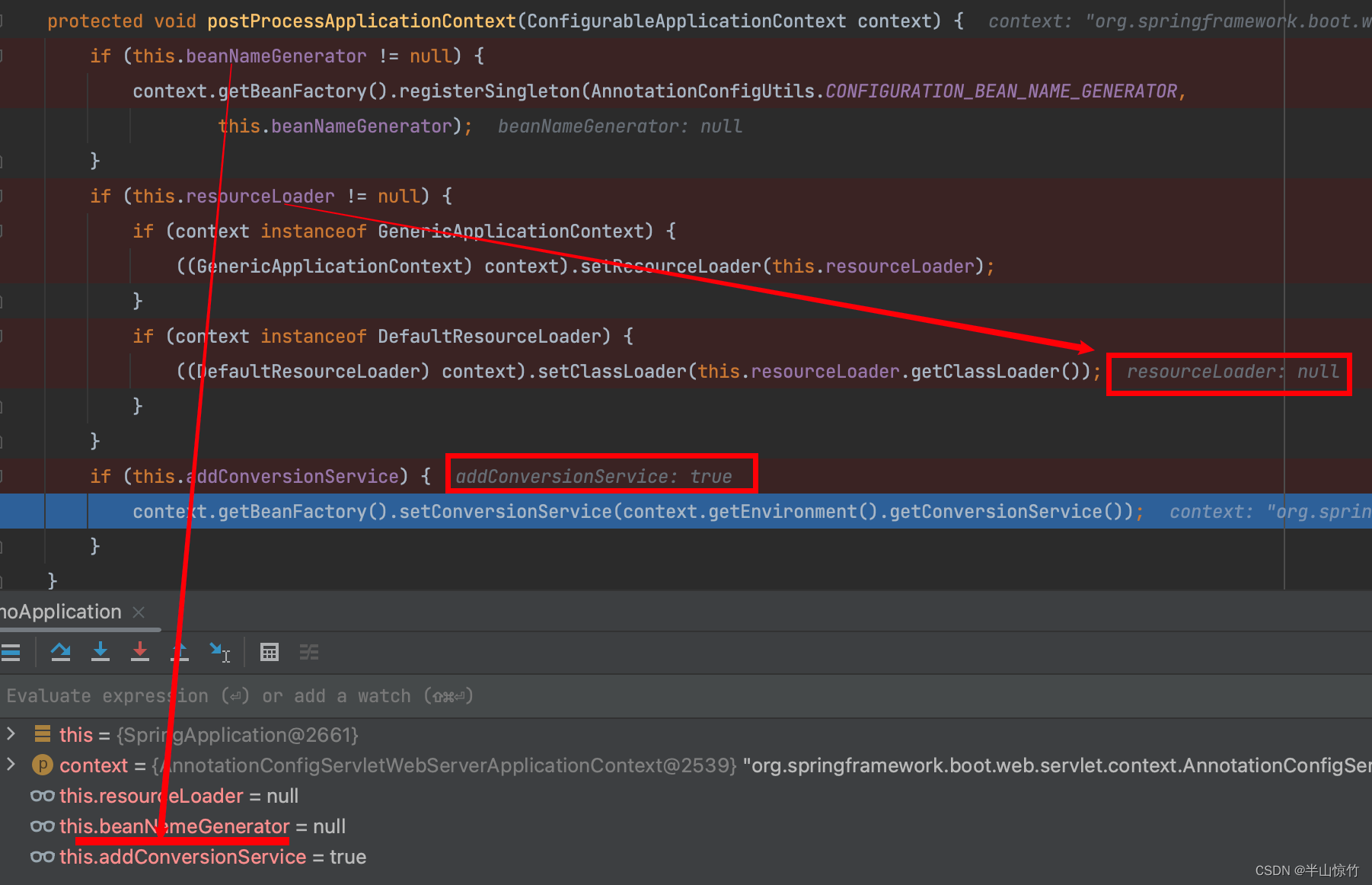Focus the Evaluate expression or add watch field
This screenshot has width=1372, height=885.
[685, 696]
